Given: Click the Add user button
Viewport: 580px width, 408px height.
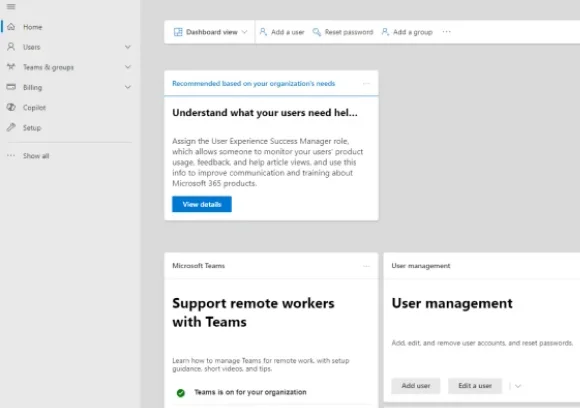Looking at the screenshot, I should [x=416, y=386].
